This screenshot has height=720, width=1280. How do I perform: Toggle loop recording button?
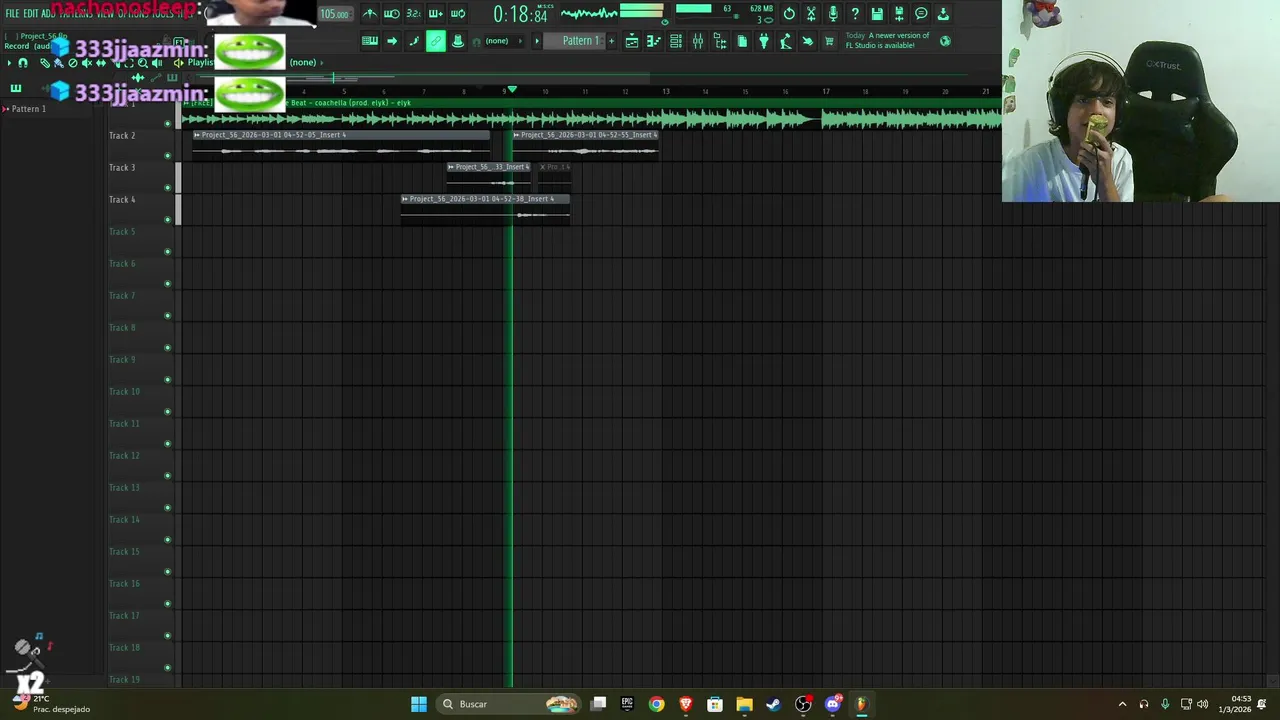(x=458, y=14)
